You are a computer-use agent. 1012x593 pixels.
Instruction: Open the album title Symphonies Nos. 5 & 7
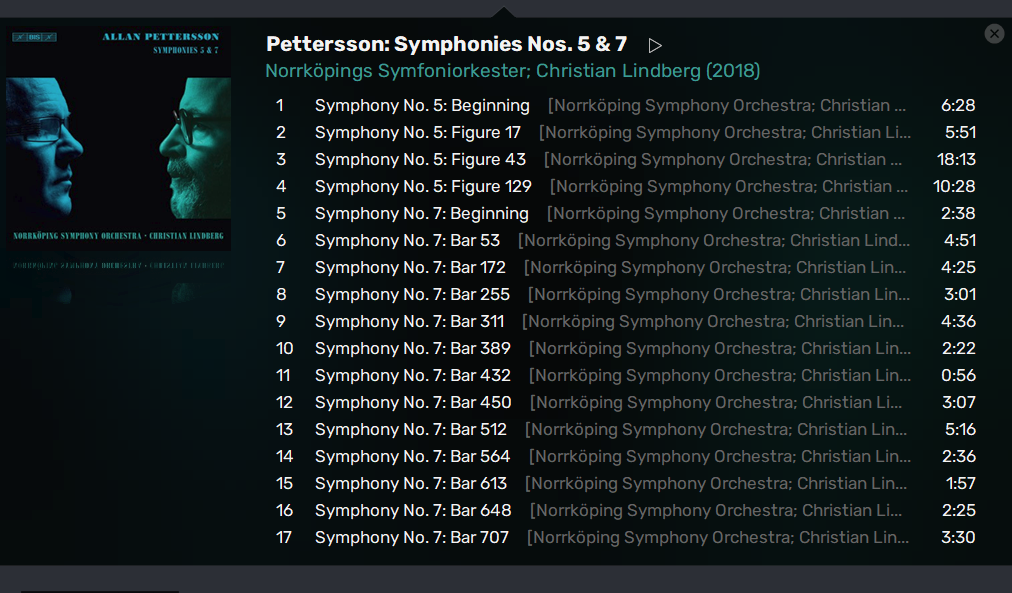446,45
